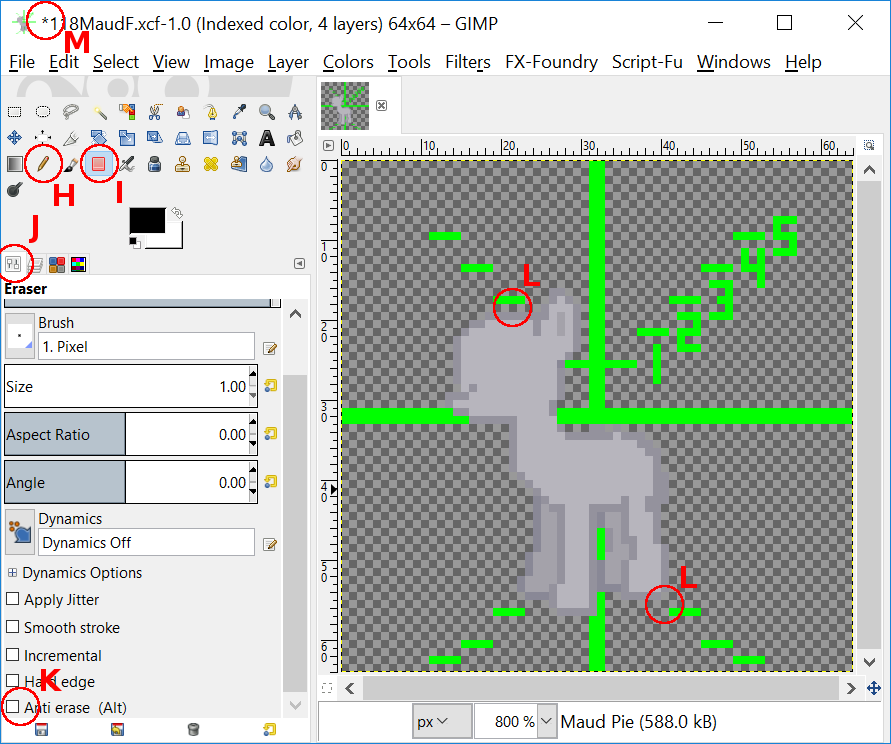Choose the Clone stamp tool
Viewport: 891px width, 744px height.
pos(182,164)
